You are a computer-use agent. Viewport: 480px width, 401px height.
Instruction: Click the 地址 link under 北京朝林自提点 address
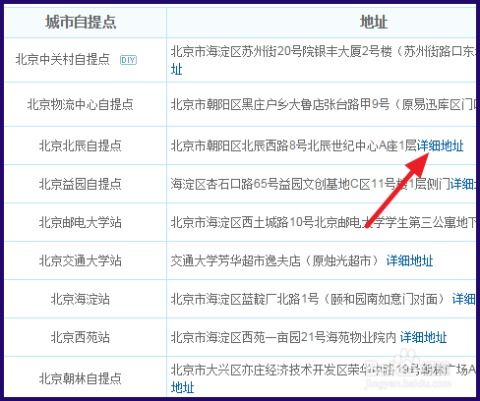click(182, 387)
